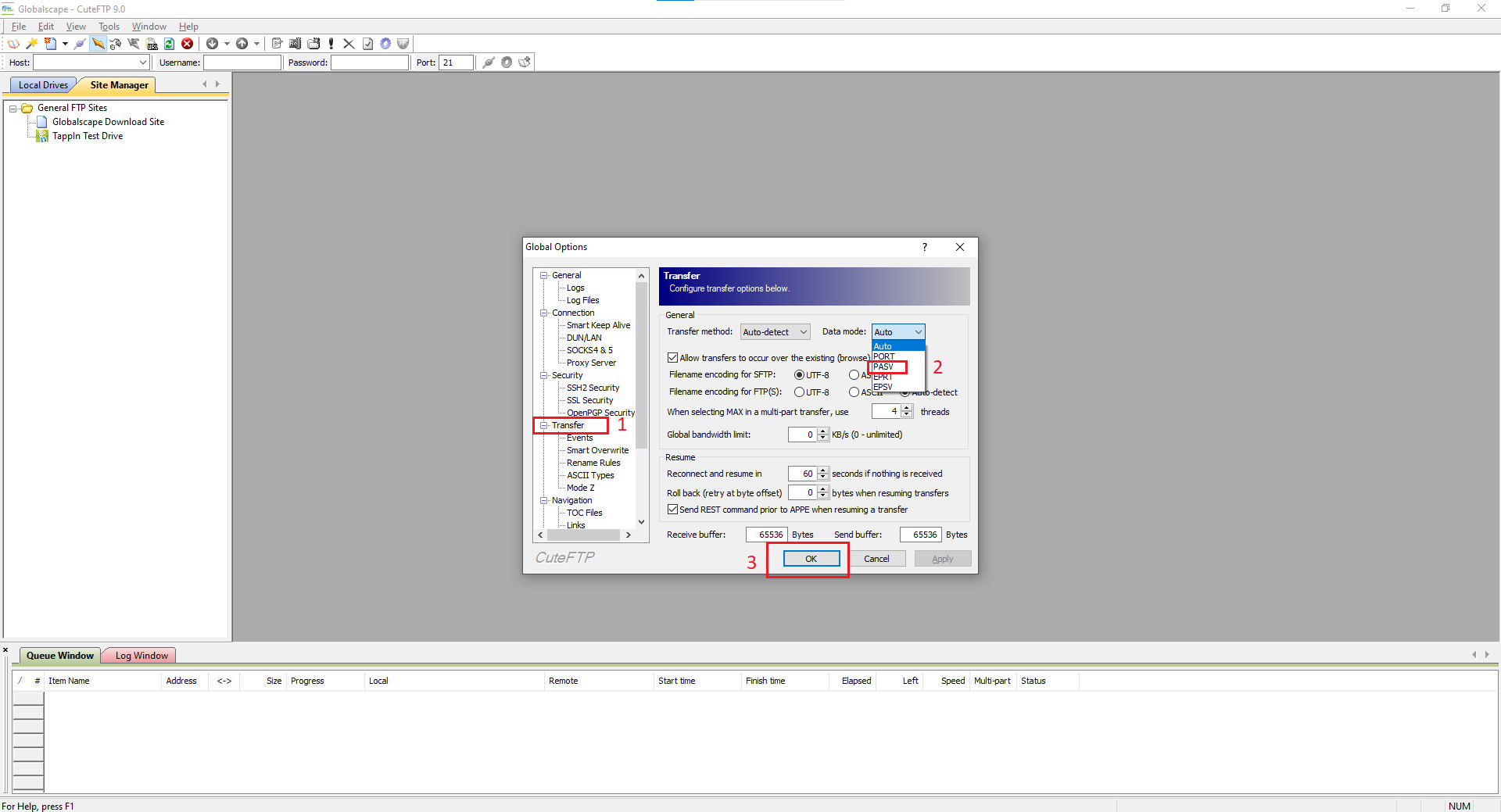This screenshot has height=812, width=1501.
Task: Switch to the Log Window tab
Action: point(141,656)
